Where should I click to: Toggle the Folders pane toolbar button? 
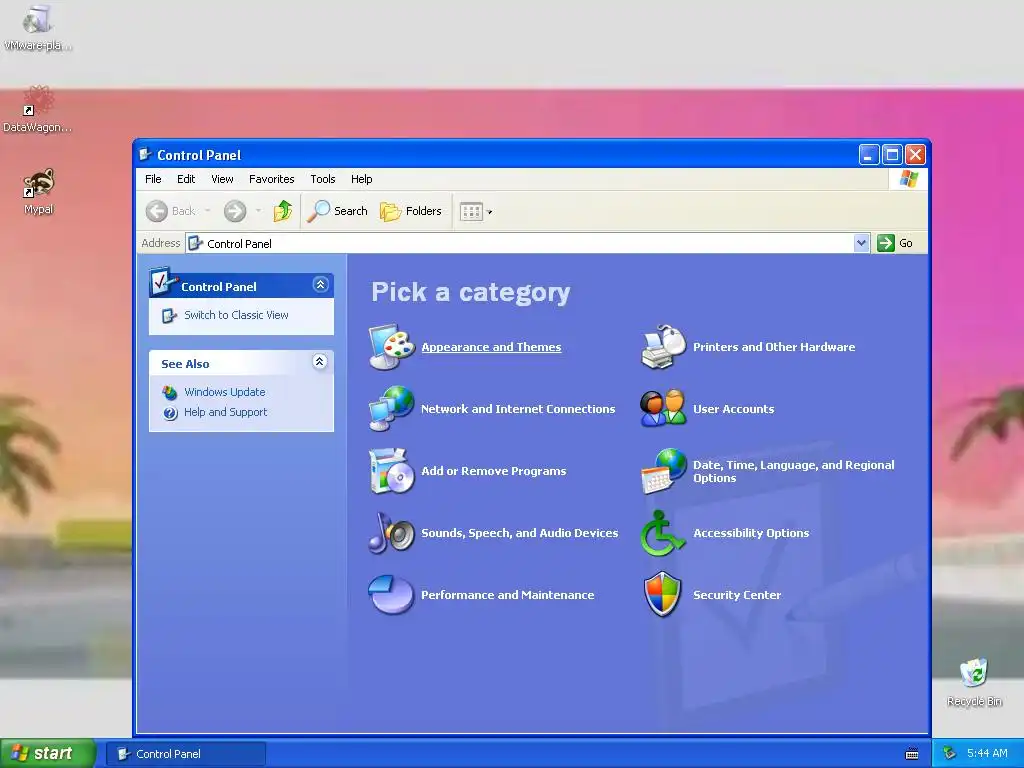(x=411, y=211)
